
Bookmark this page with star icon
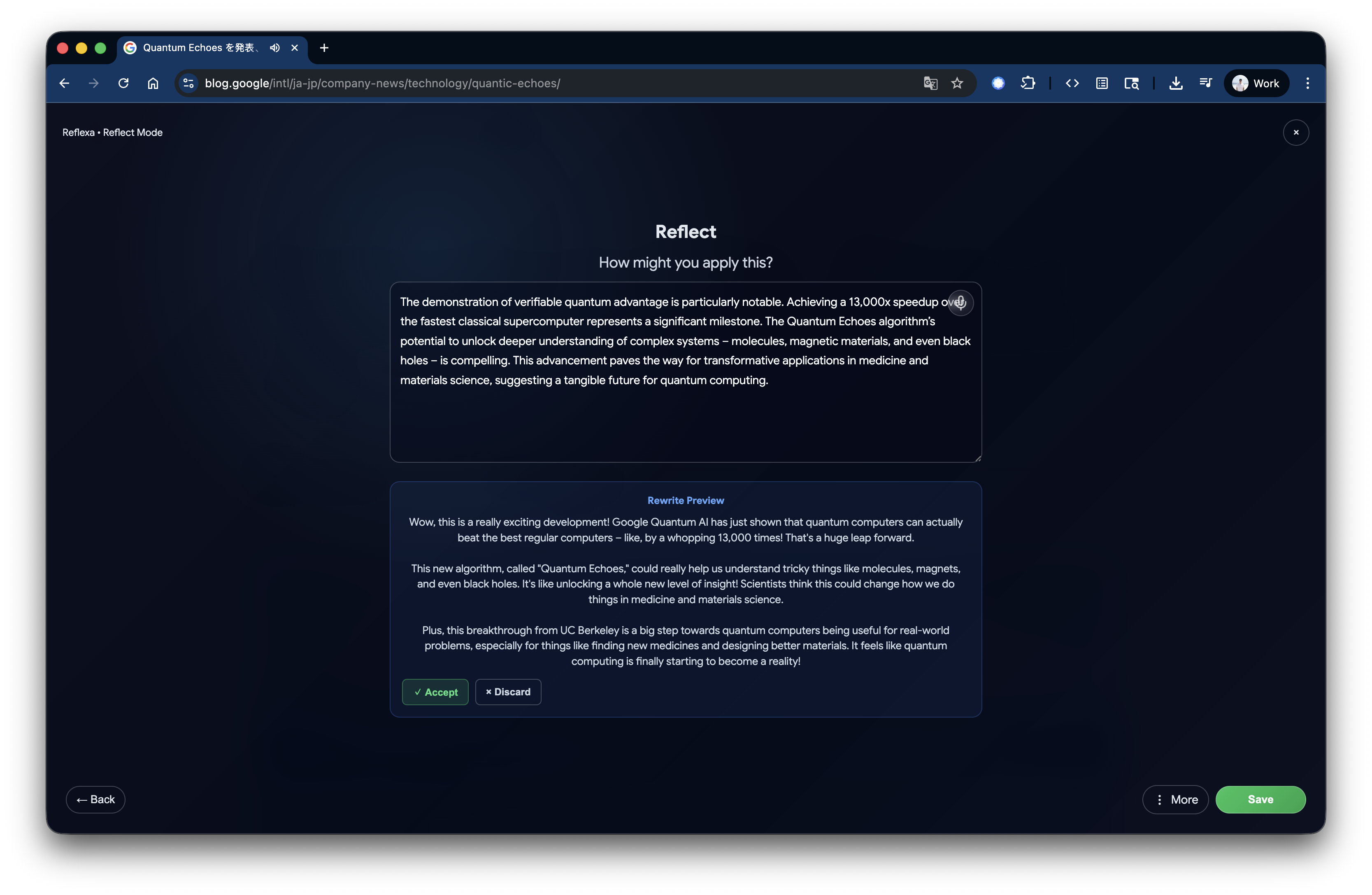tap(957, 83)
